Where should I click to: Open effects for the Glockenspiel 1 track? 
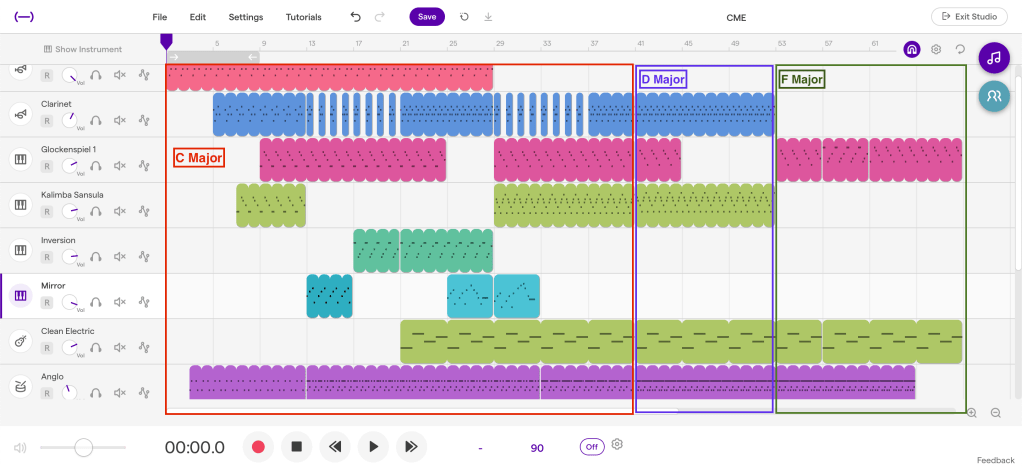click(x=144, y=166)
